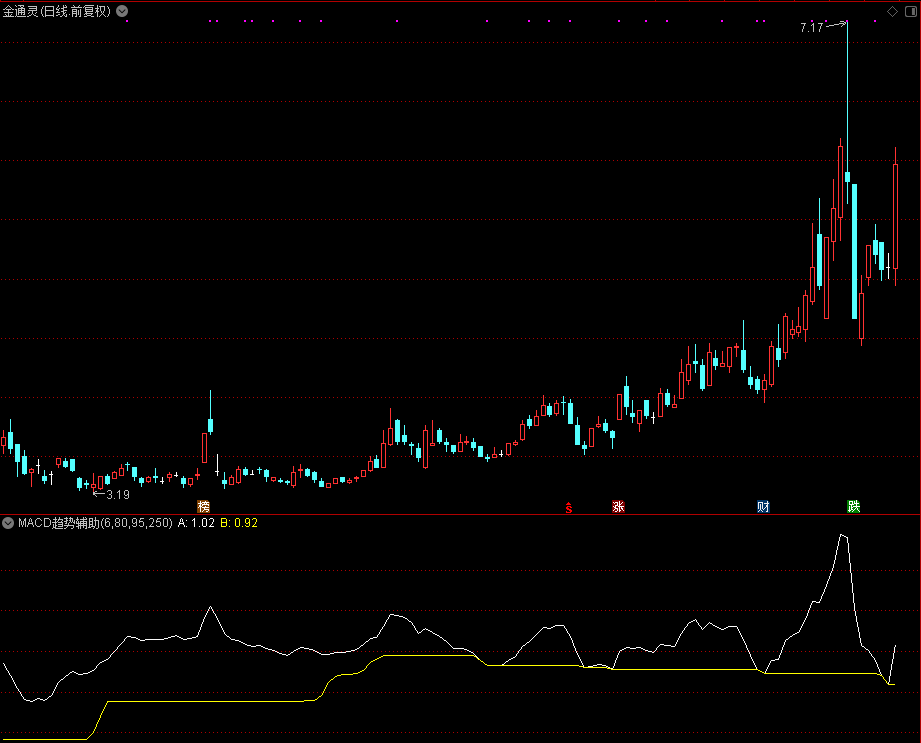
Task: Open the 财 financial report marker
Action: pos(763,506)
